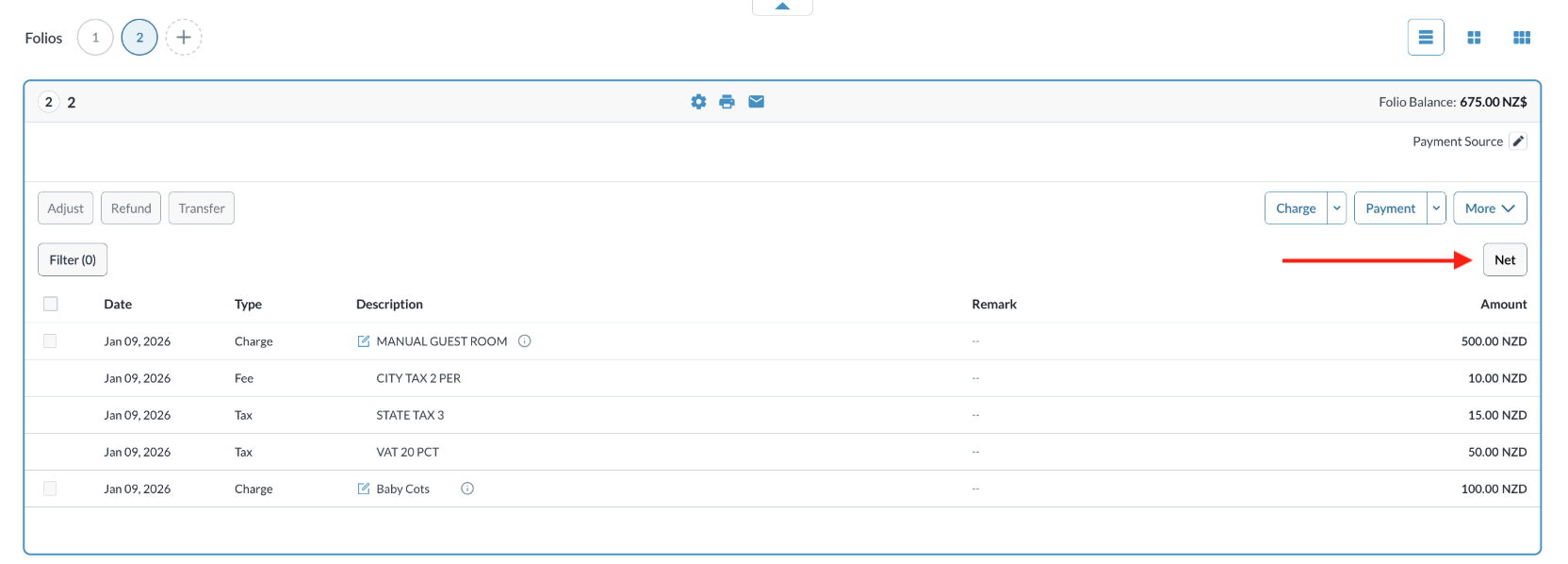
Task: Select all rows checkbox in header
Action: tap(51, 304)
